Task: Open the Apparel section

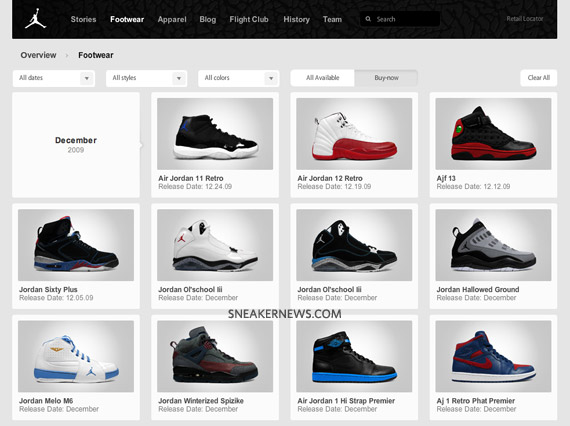Action: [x=172, y=19]
